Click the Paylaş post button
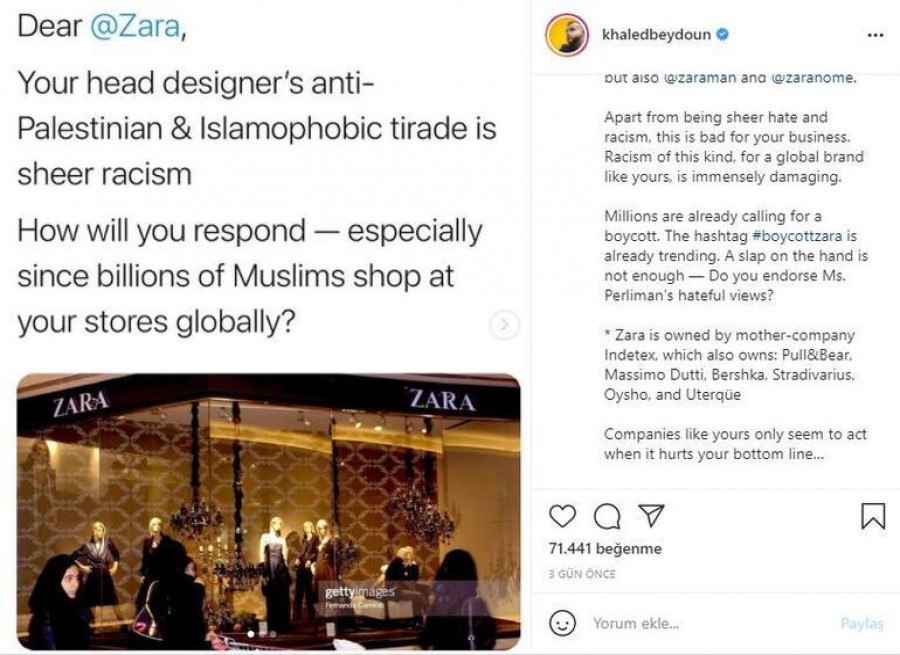This screenshot has width=900, height=655. [861, 623]
